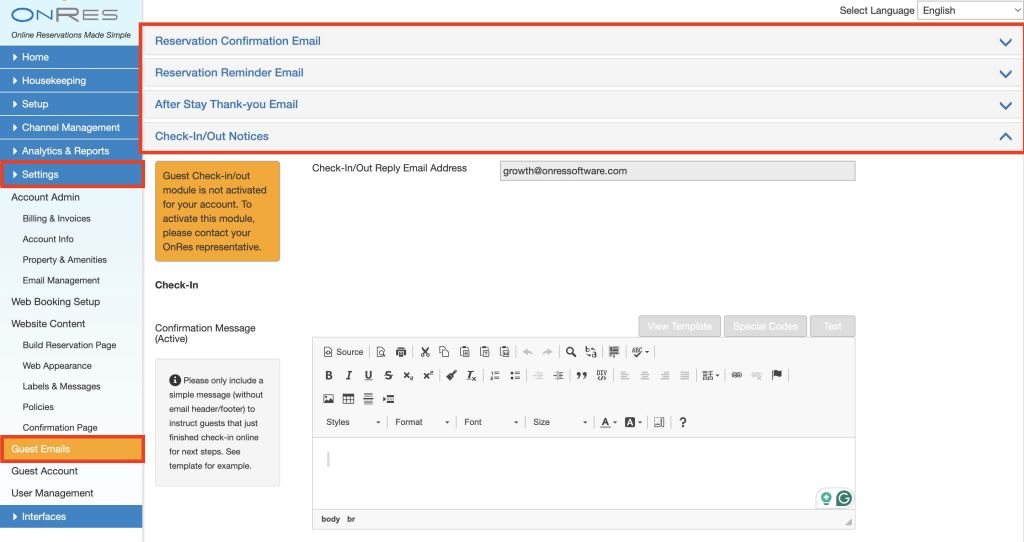This screenshot has height=542, width=1024.
Task: Create a Div container
Action: coord(601,375)
